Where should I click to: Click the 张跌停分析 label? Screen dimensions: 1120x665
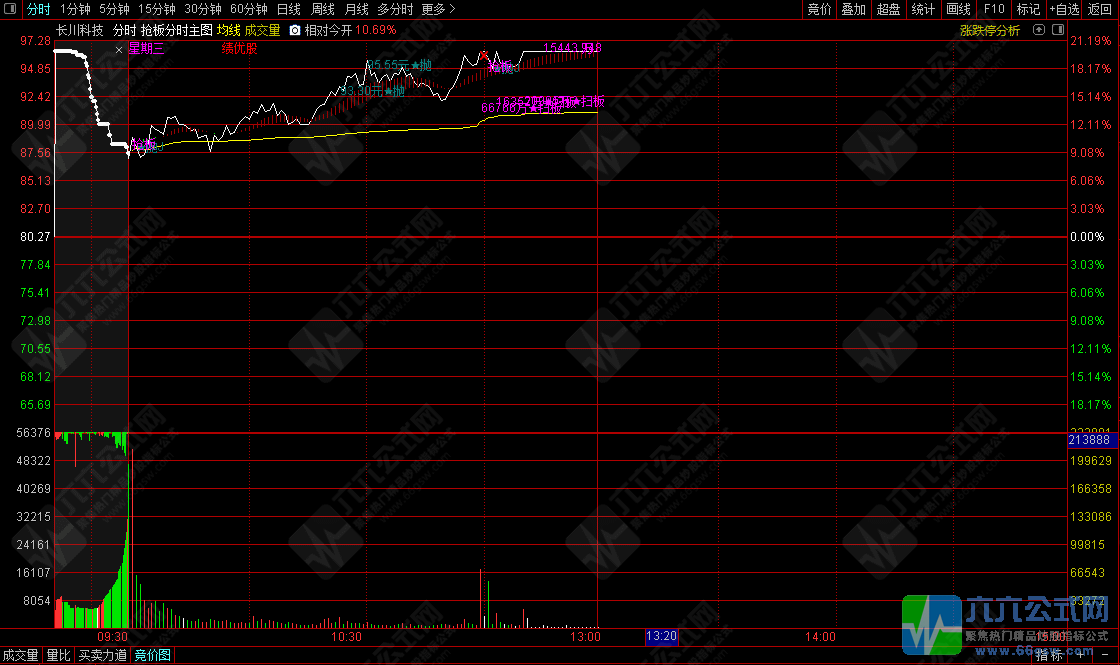pyautogui.click(x=990, y=30)
